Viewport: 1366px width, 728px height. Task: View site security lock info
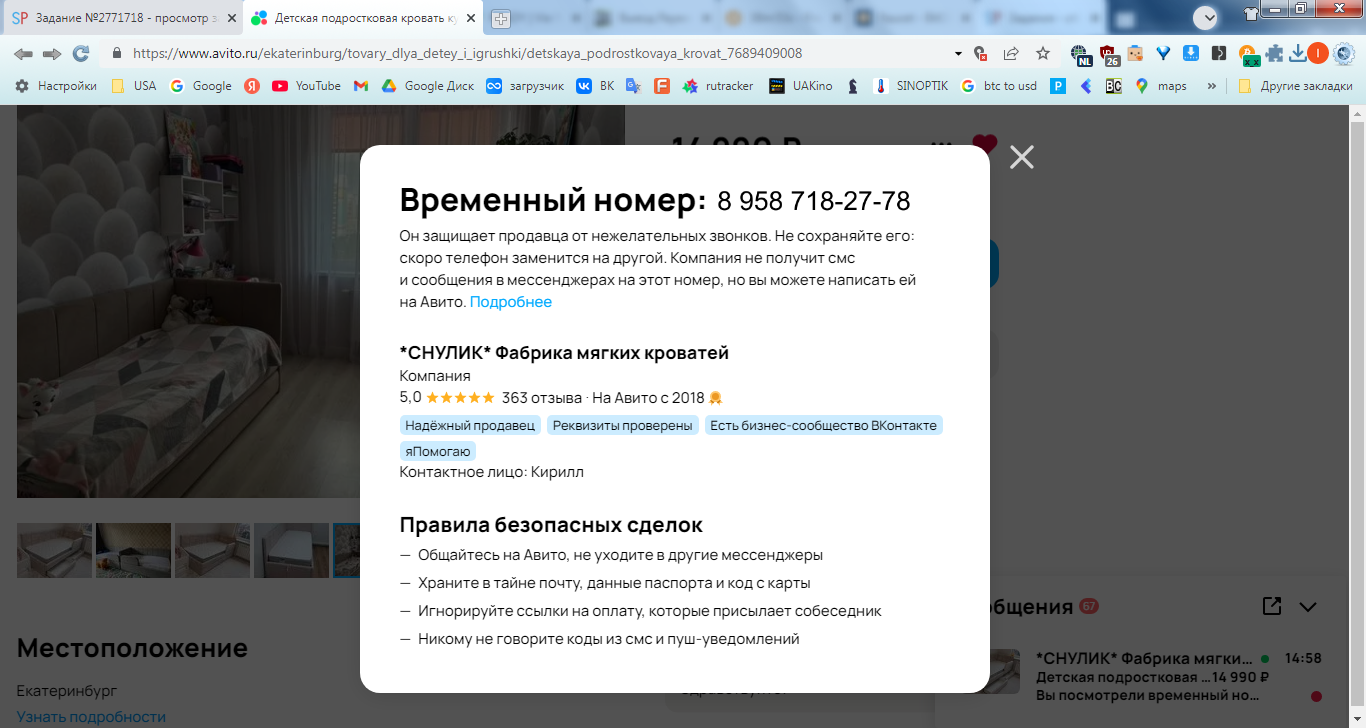117,53
